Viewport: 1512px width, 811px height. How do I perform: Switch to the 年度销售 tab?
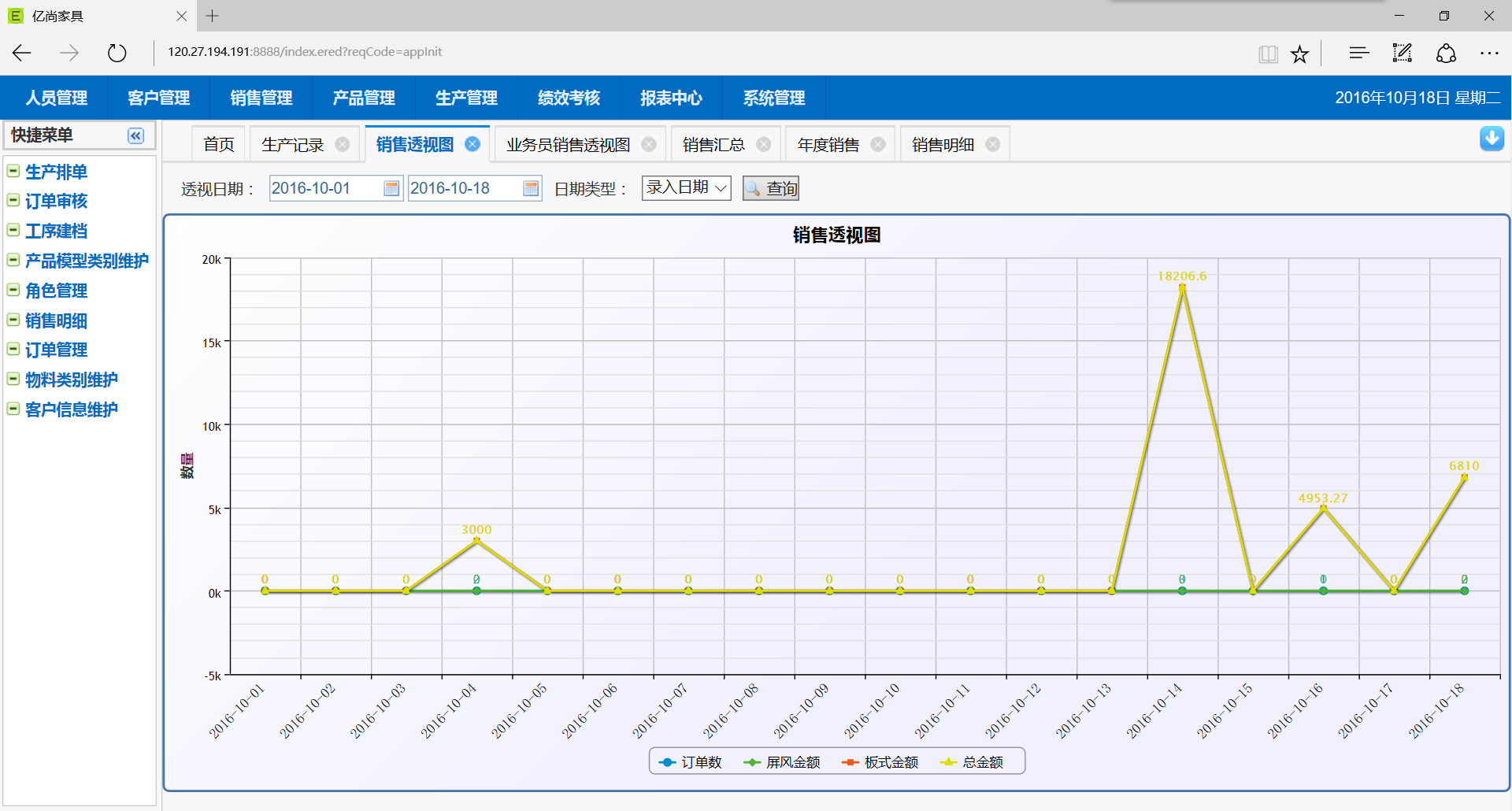point(828,145)
